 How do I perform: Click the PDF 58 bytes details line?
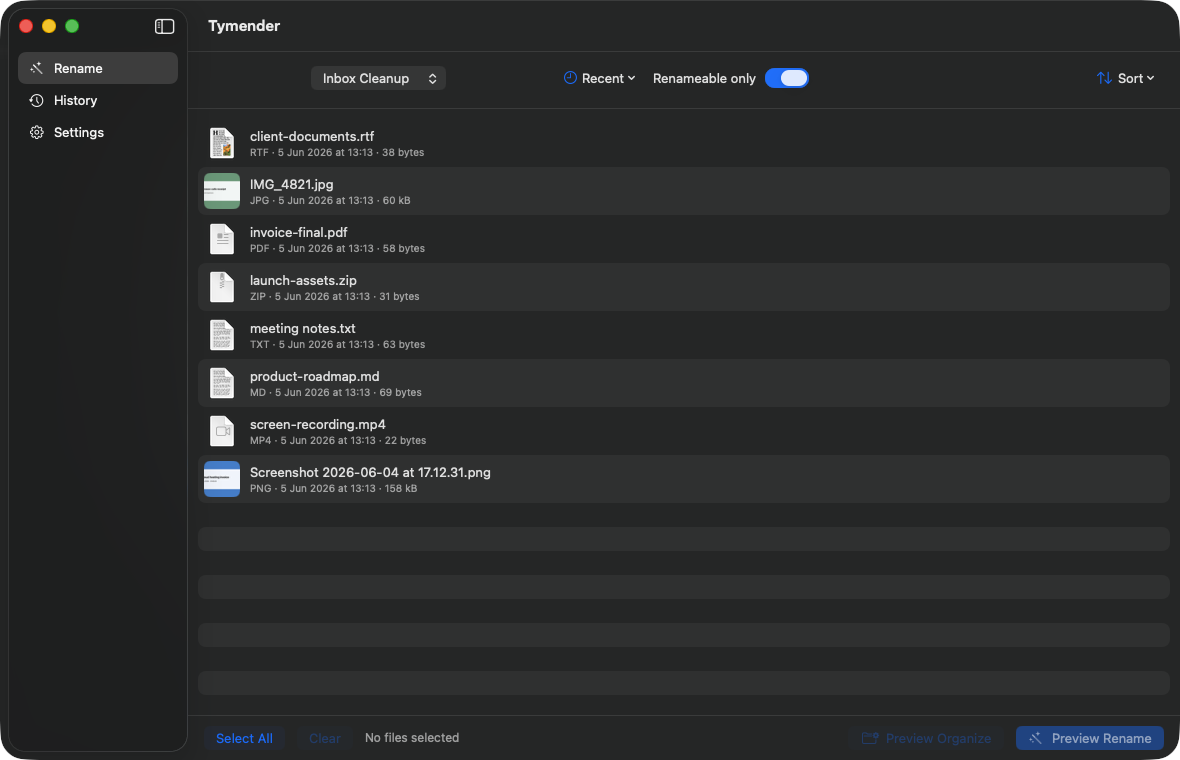337,248
